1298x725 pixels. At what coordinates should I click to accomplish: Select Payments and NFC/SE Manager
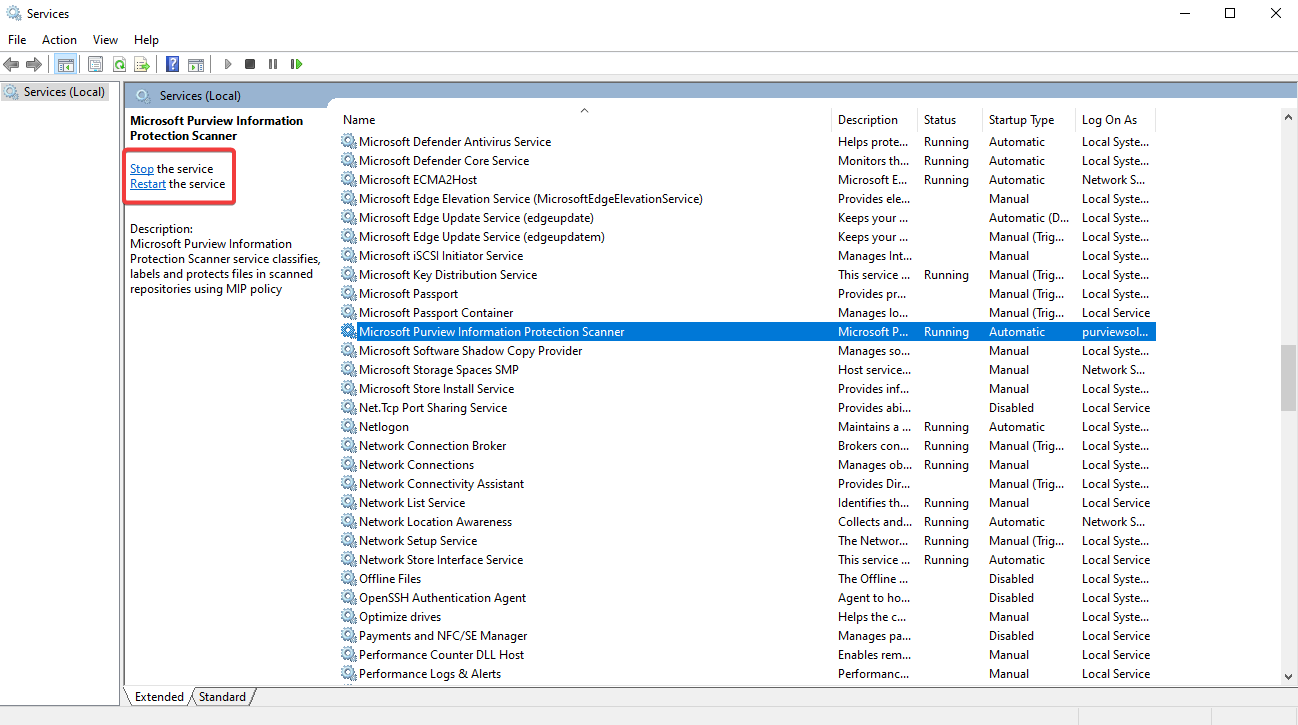click(443, 636)
